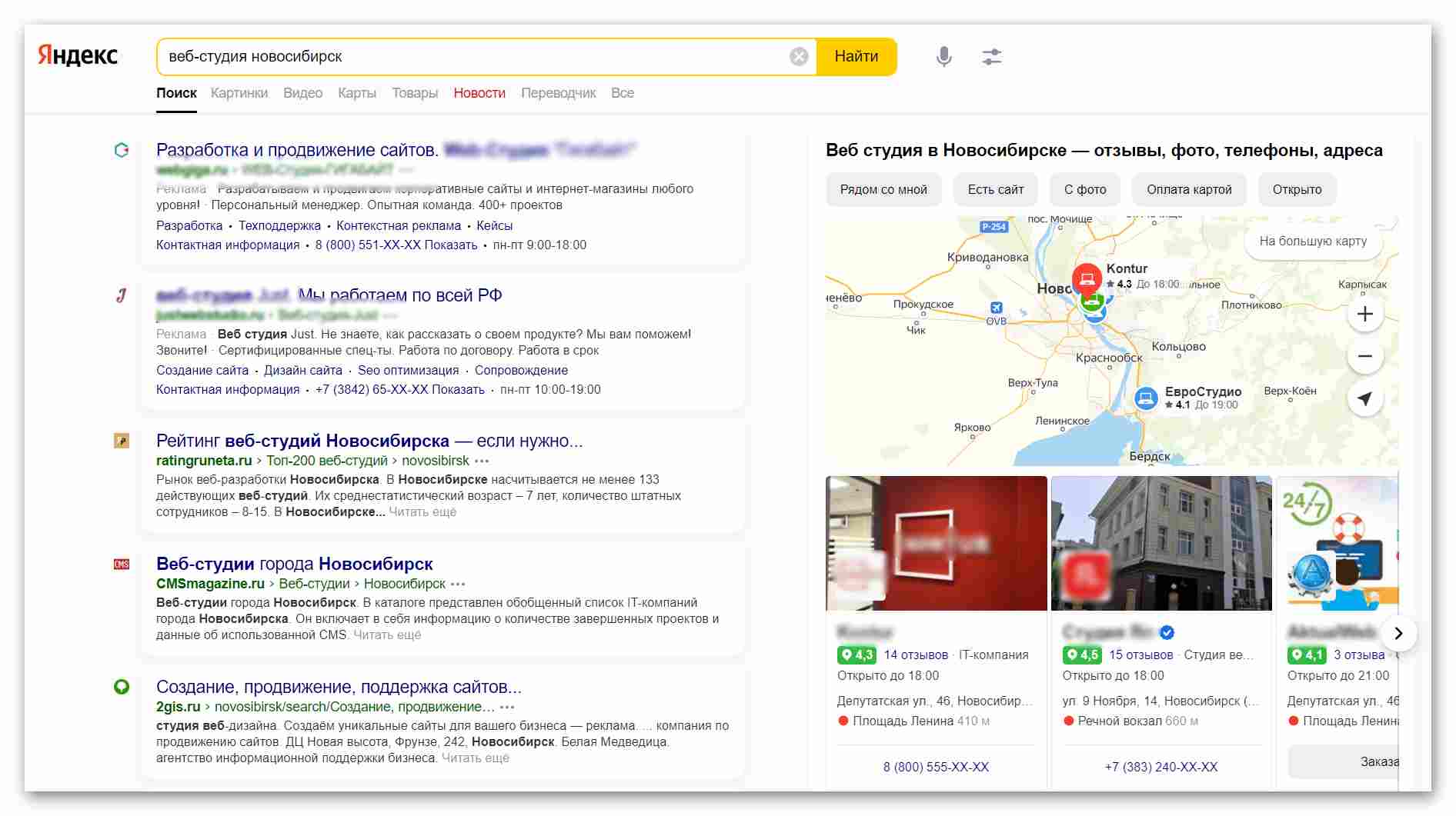Image resolution: width=1456 pixels, height=816 pixels.
Task: Open the ratingruneta.ru result menu dots
Action: (x=482, y=461)
